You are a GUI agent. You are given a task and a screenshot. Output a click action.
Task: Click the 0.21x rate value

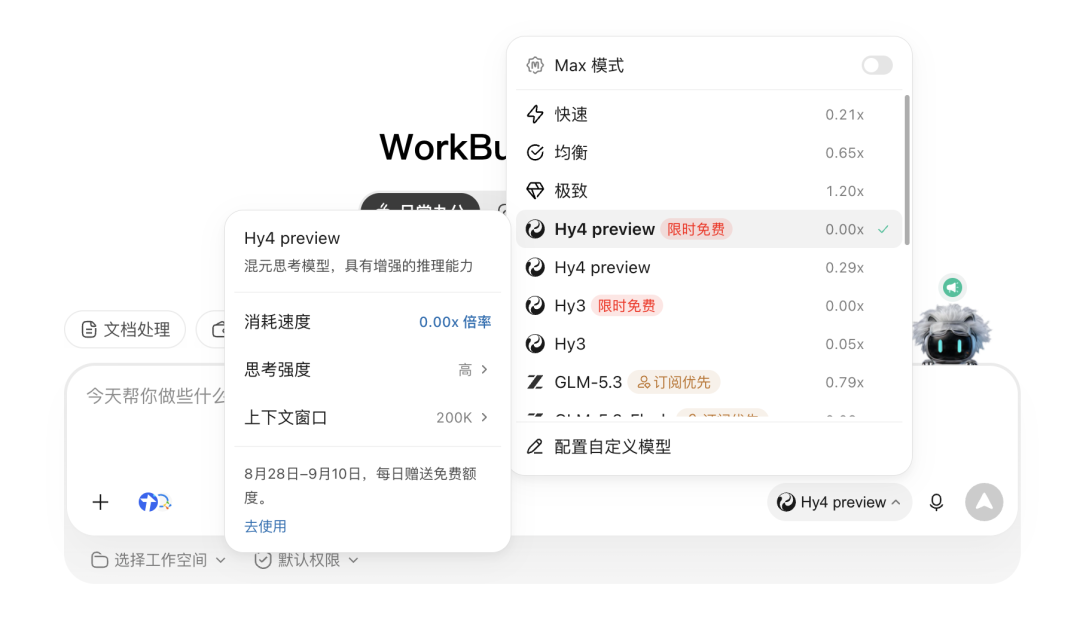(x=844, y=114)
